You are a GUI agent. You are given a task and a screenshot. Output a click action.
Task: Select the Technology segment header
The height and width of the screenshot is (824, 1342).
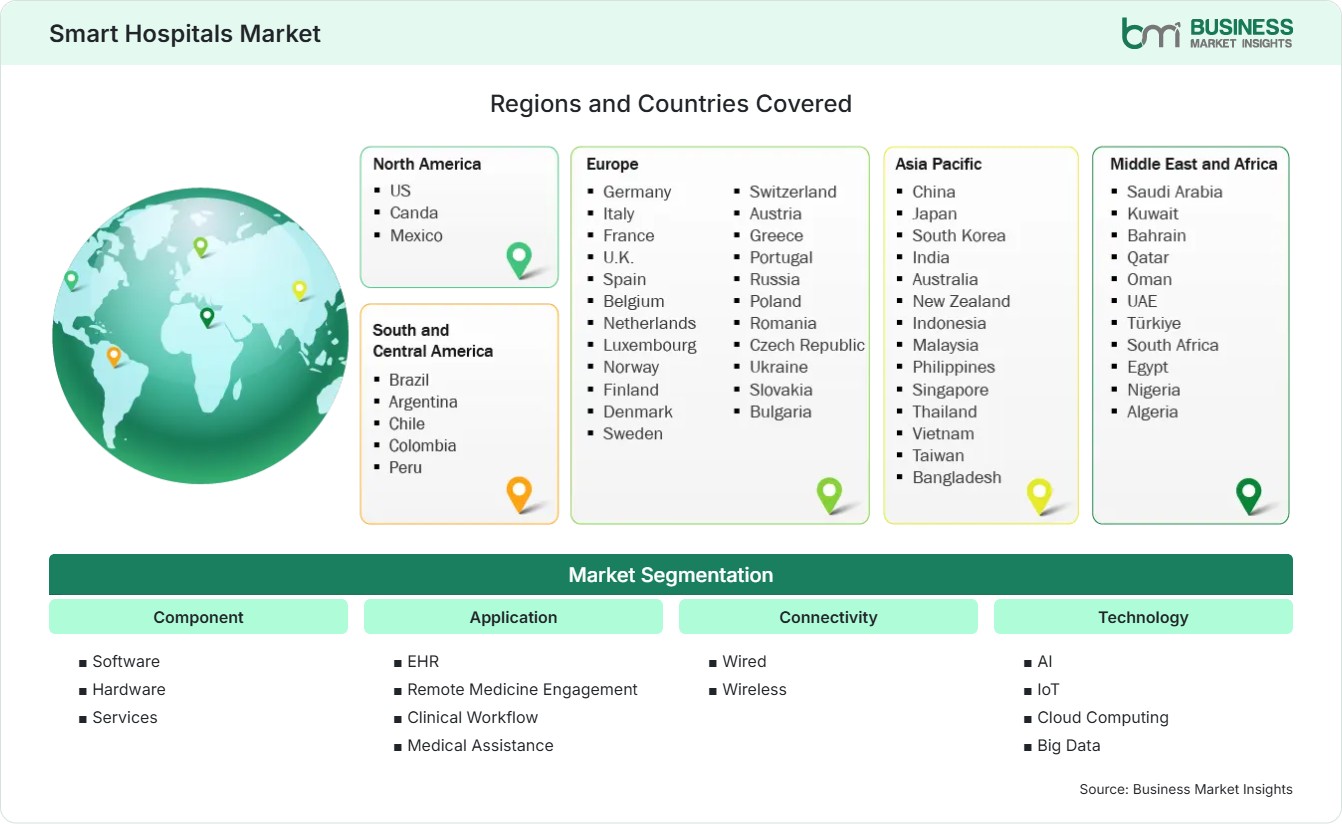[x=1143, y=617]
